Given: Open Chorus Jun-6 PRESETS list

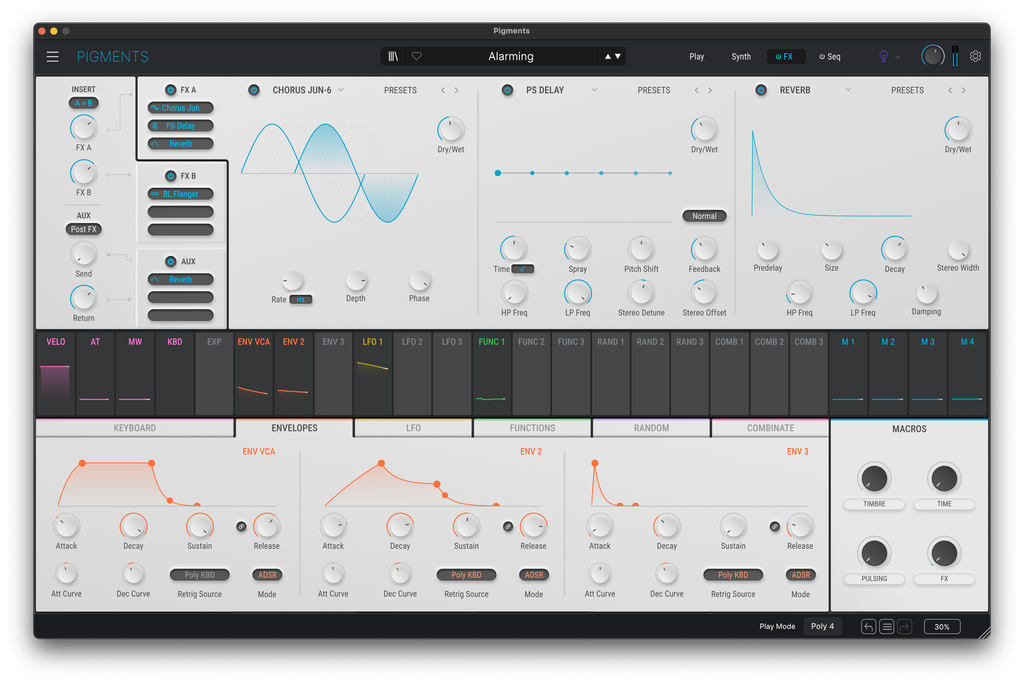Looking at the screenshot, I should pyautogui.click(x=400, y=91).
